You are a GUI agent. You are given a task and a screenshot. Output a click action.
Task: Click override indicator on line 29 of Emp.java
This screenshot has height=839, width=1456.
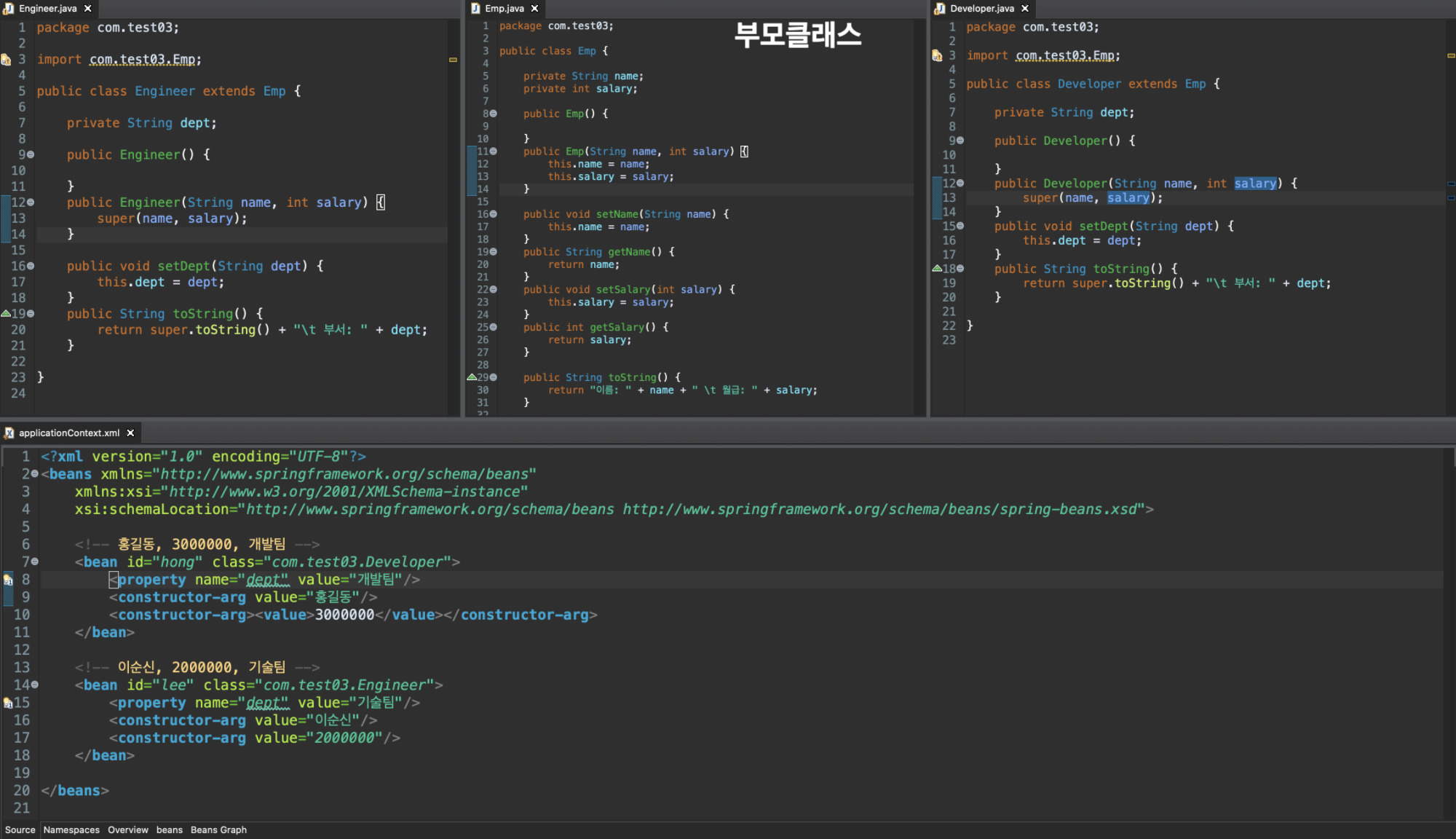472,377
